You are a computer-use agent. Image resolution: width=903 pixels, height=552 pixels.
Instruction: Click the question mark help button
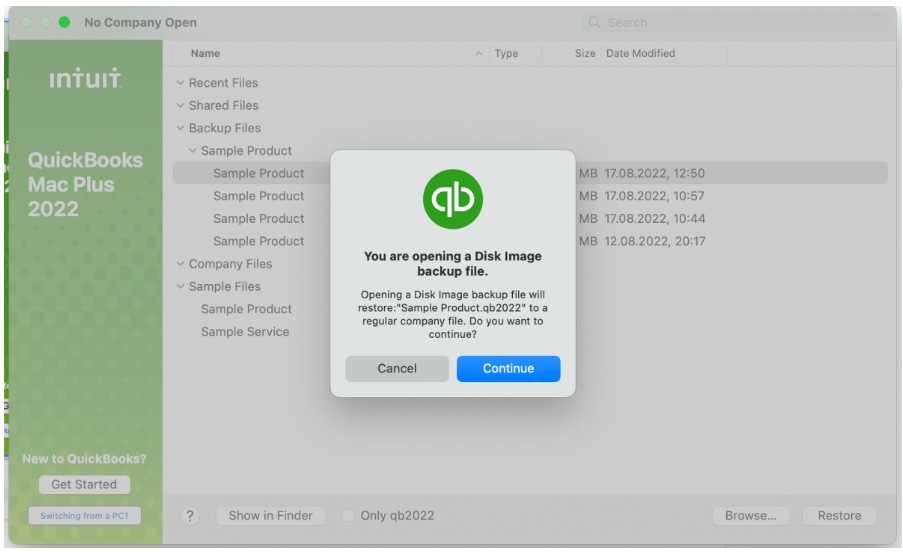pos(189,516)
